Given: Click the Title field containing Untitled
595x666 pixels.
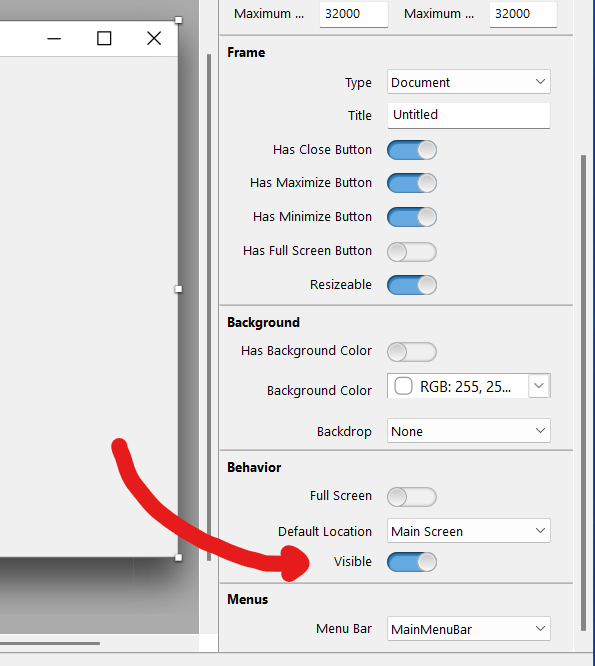Looking at the screenshot, I should click(x=468, y=115).
